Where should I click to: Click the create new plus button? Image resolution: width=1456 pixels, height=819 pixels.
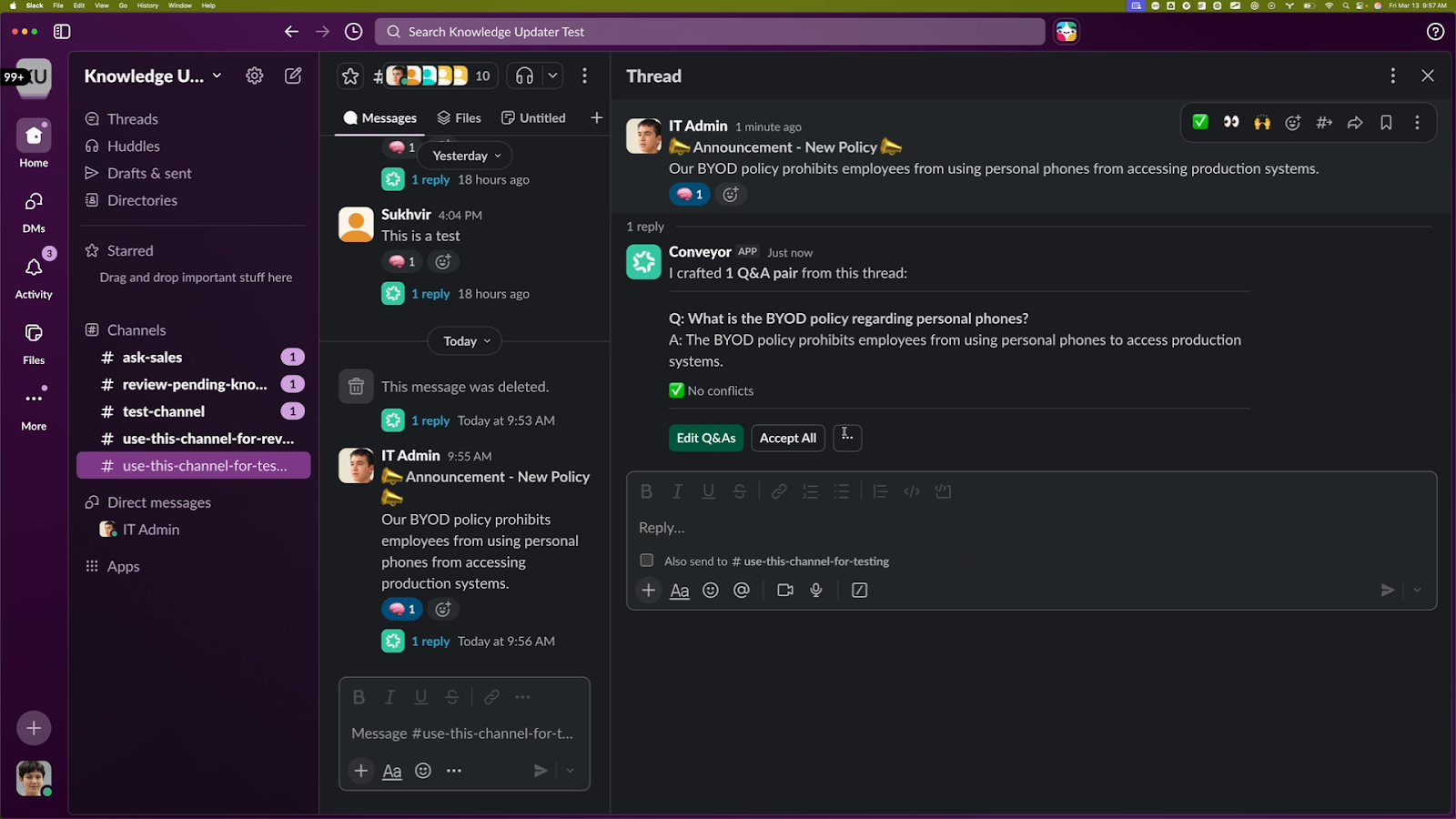pyautogui.click(x=34, y=728)
